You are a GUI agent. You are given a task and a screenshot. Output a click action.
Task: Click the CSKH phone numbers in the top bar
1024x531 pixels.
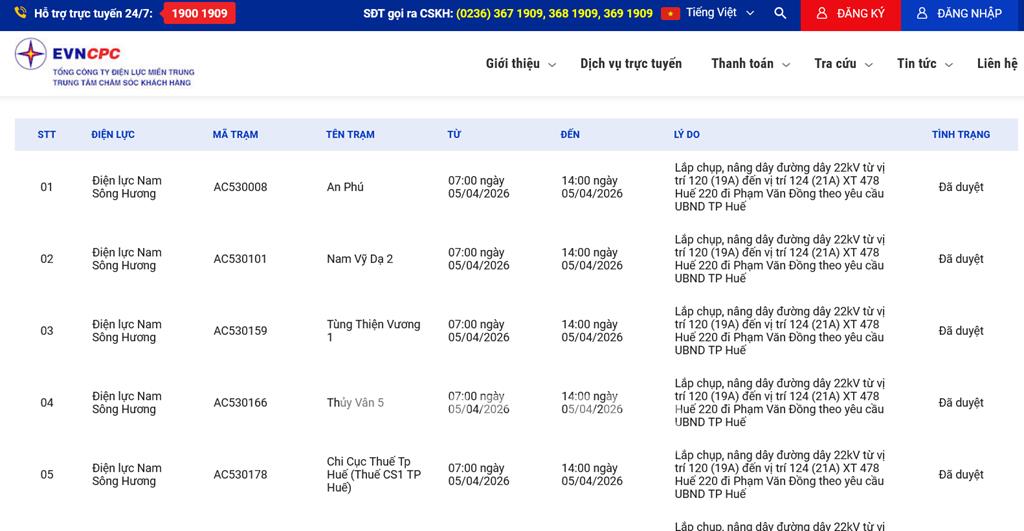(554, 14)
